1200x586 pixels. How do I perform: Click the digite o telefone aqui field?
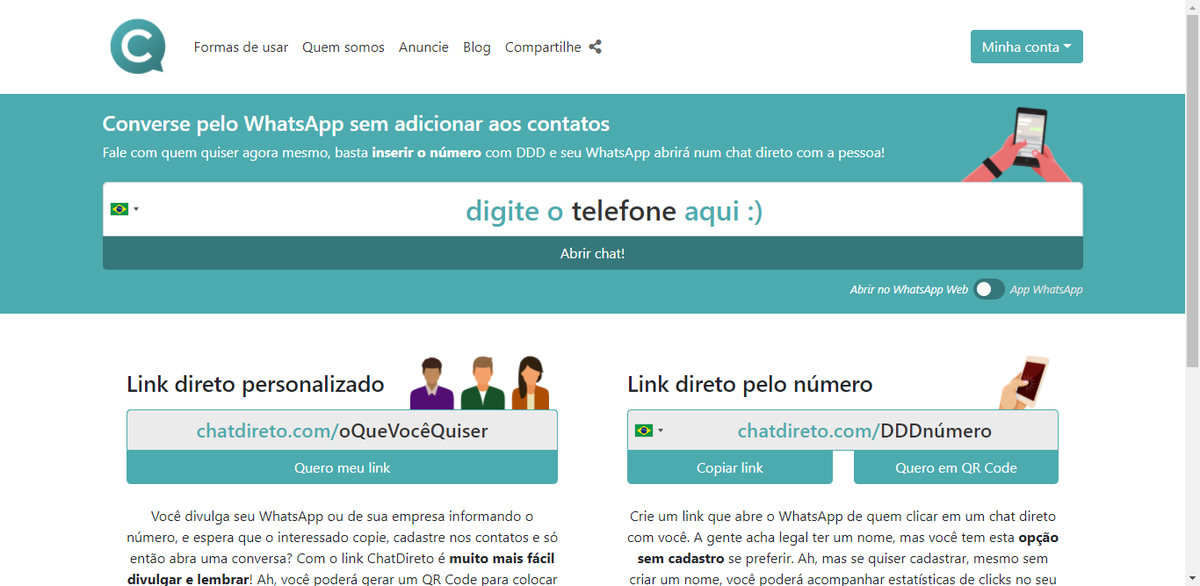(x=615, y=210)
